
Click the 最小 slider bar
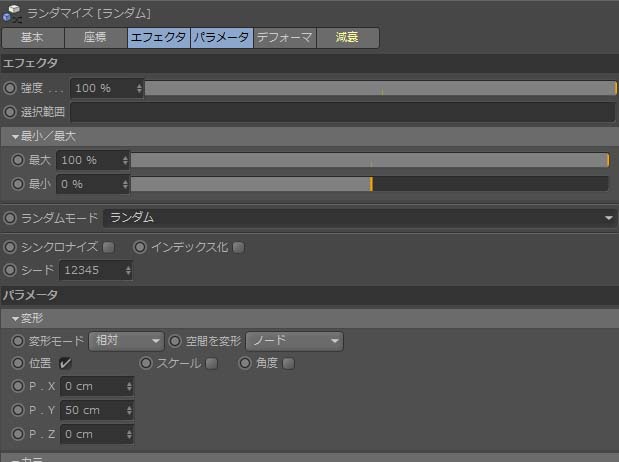tap(369, 184)
